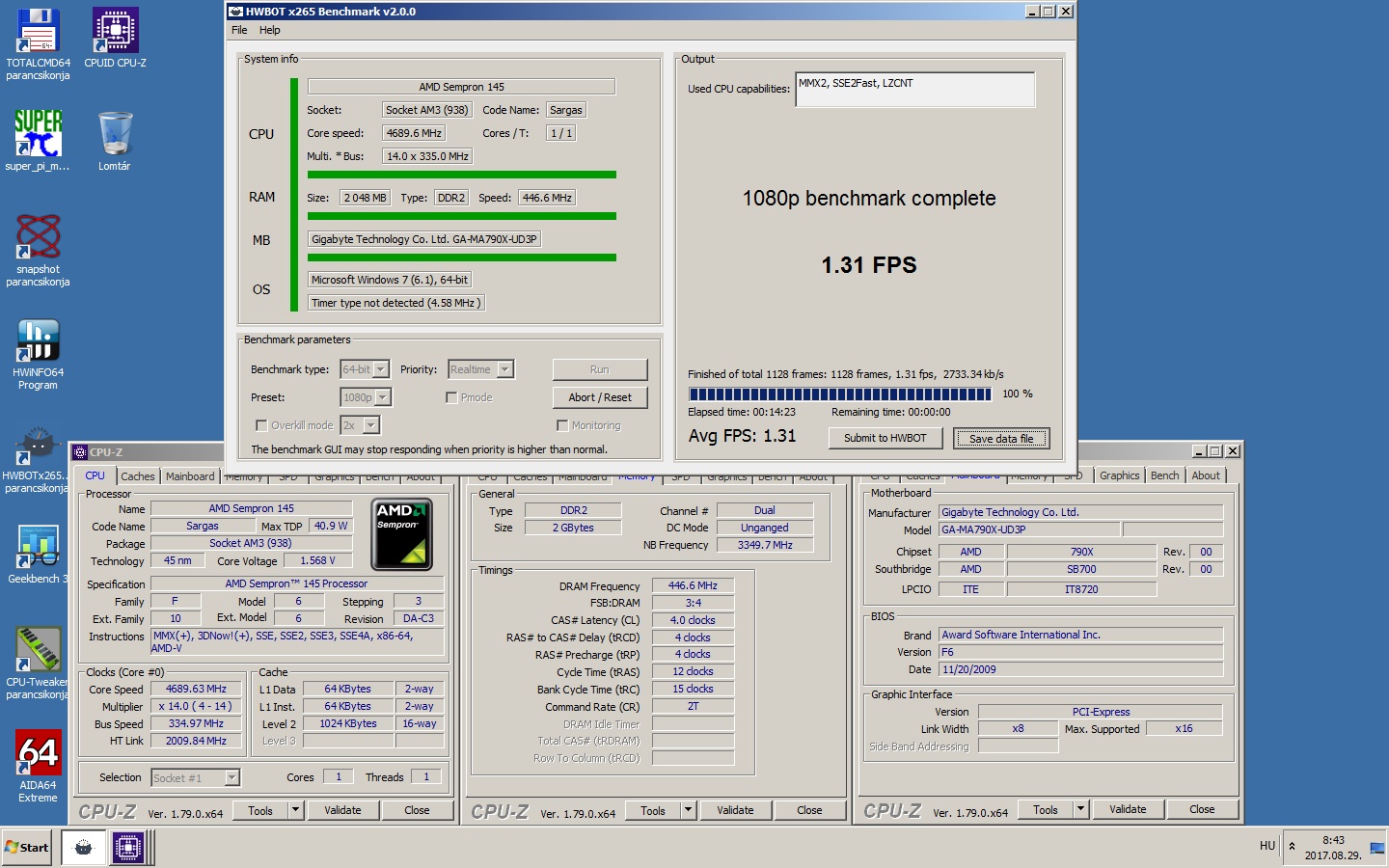
Task: Click the Core Speed value 4689.63 MHz
Action: pyautogui.click(x=196, y=690)
